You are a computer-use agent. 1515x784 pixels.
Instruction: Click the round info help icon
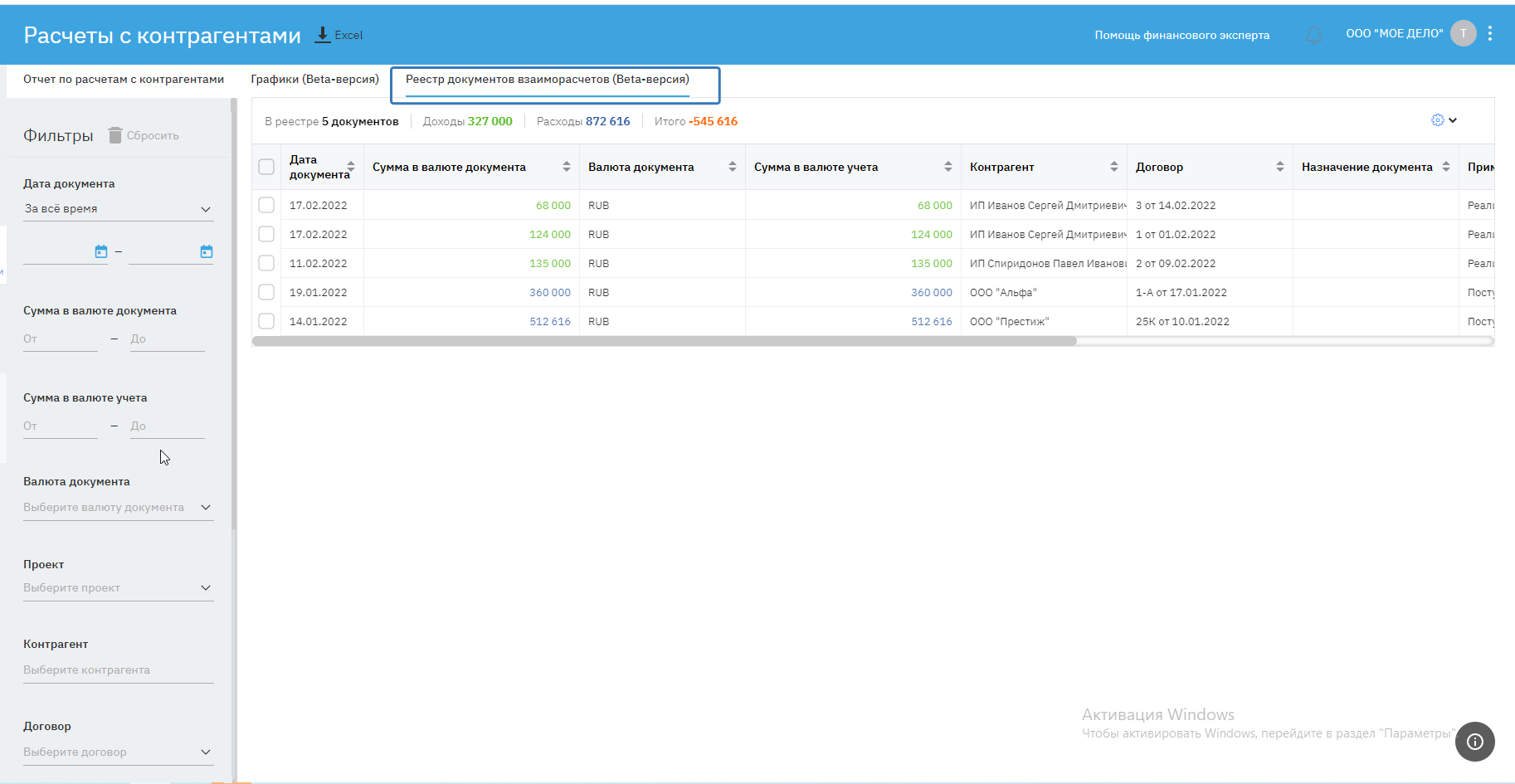pyautogui.click(x=1474, y=742)
